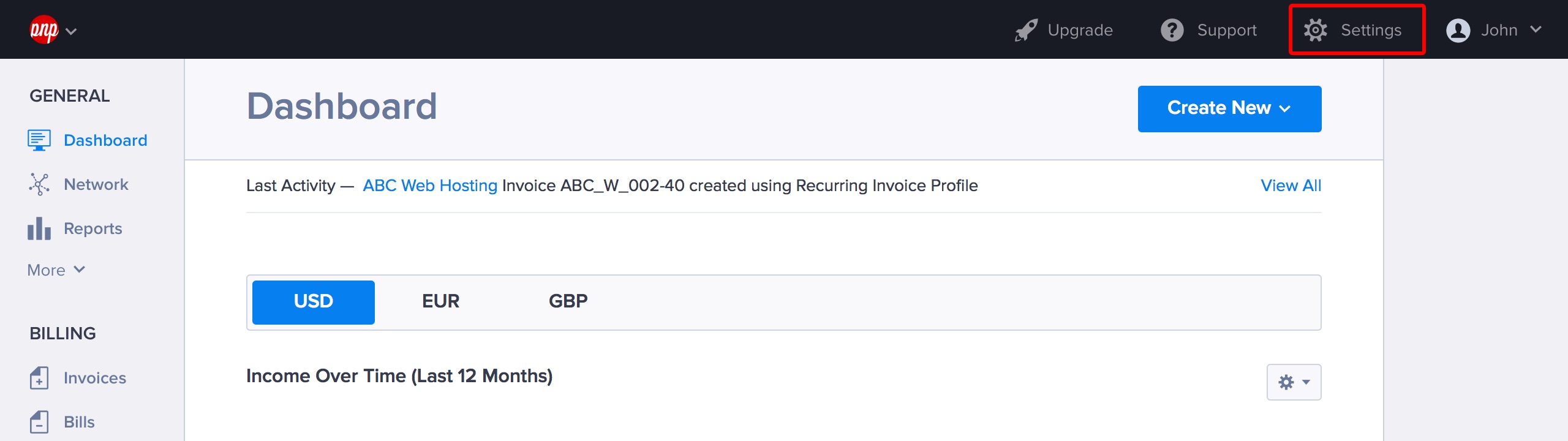Select the USD currency tab
Screen dimensions: 1568x441
pyautogui.click(x=314, y=302)
